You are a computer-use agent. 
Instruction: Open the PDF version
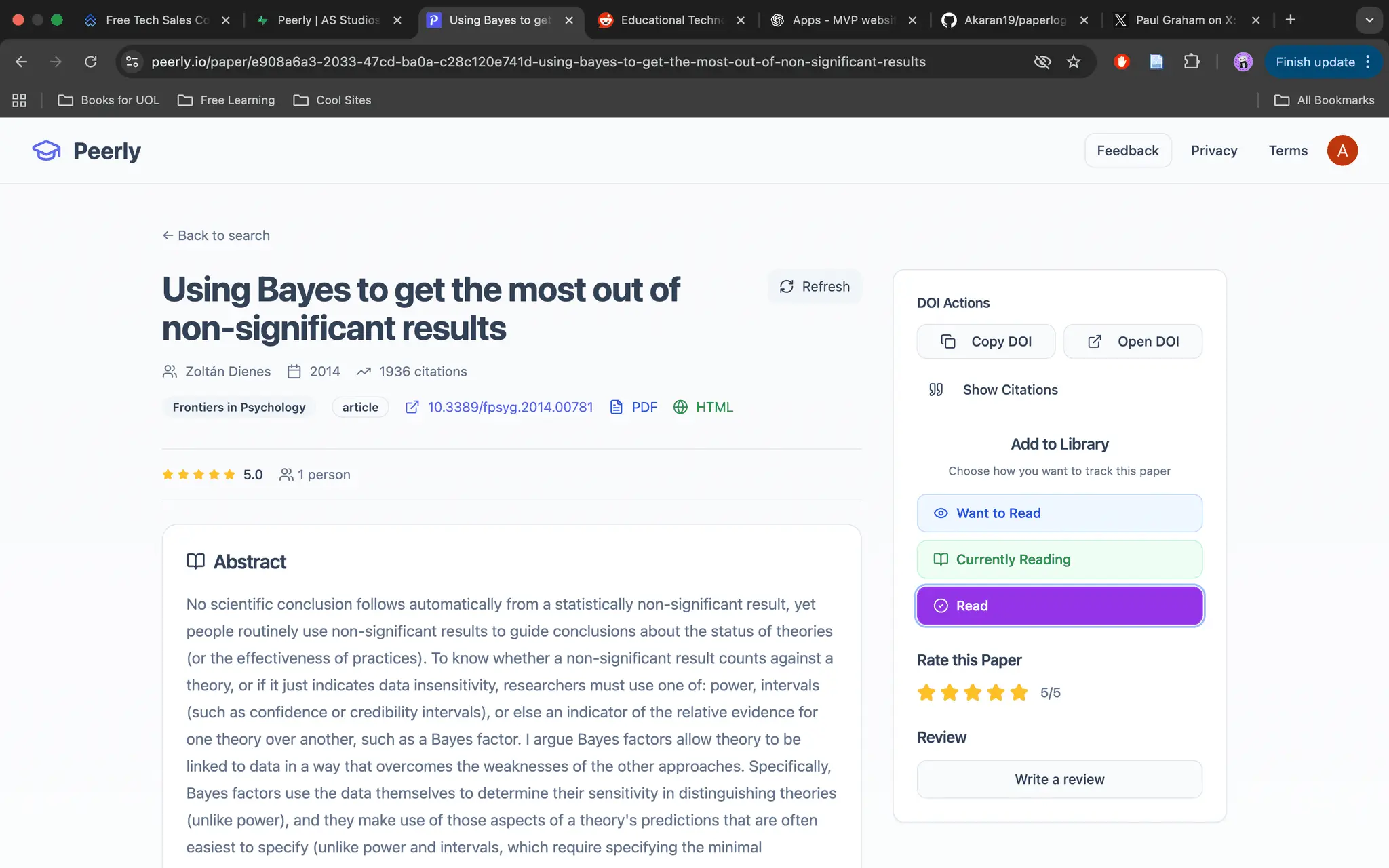point(633,407)
